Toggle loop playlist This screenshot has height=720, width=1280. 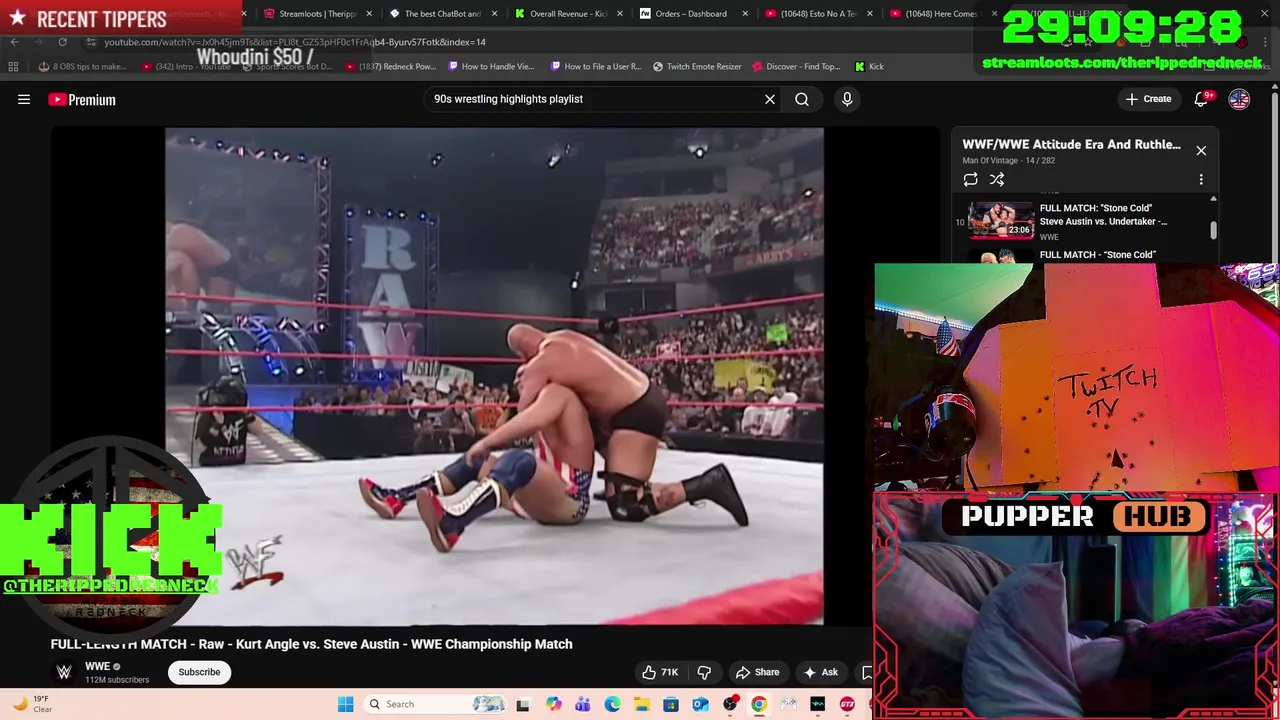(970, 180)
